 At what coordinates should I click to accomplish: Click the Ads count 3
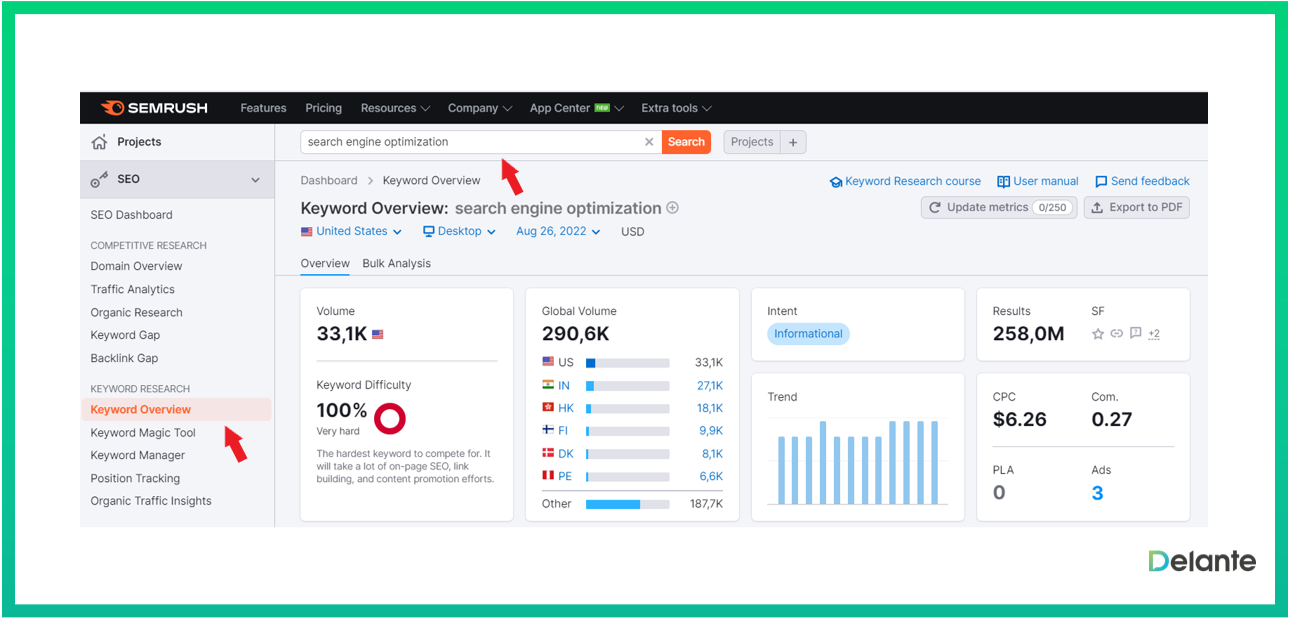tap(1097, 493)
